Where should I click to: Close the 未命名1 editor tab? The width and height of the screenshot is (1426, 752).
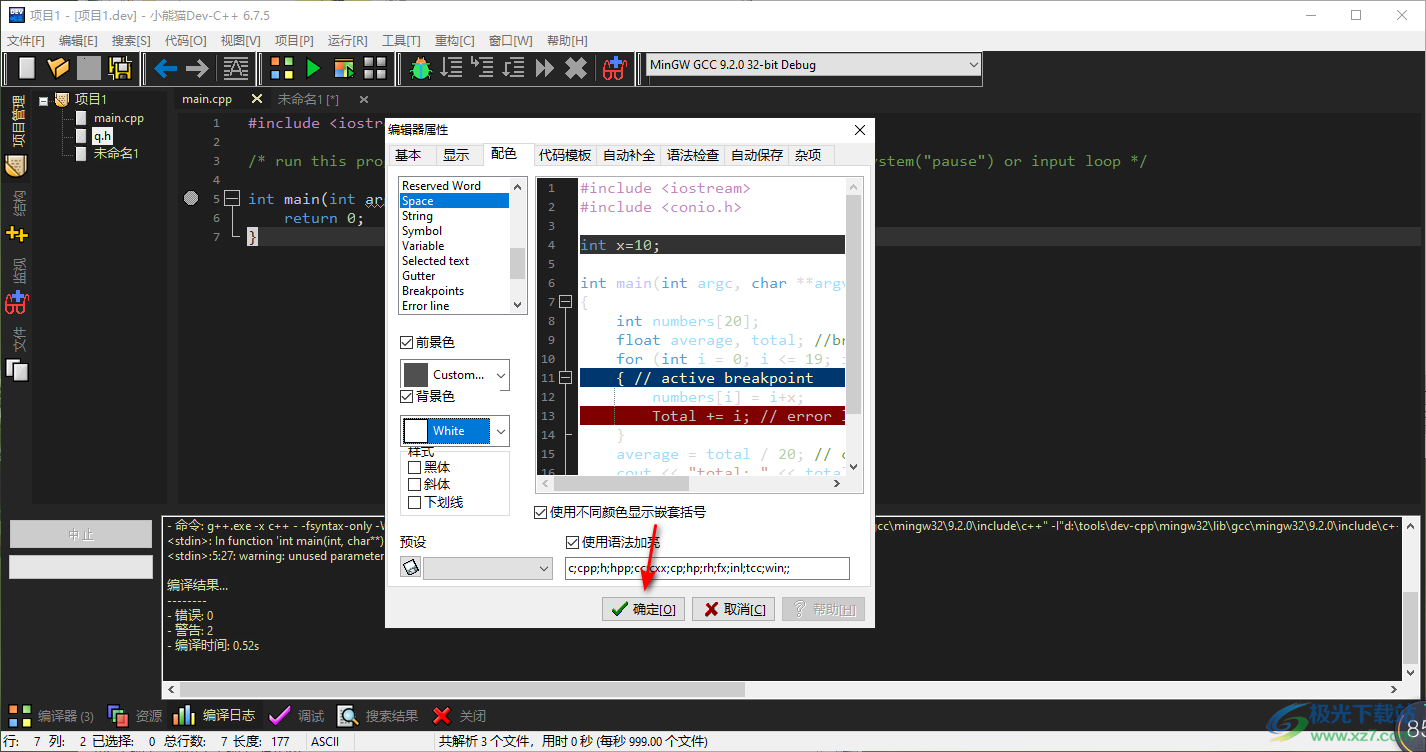click(364, 99)
